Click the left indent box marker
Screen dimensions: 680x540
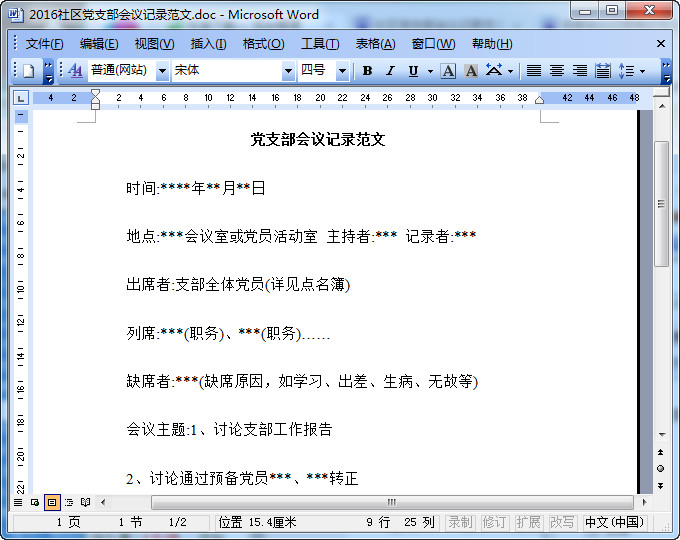click(95, 106)
